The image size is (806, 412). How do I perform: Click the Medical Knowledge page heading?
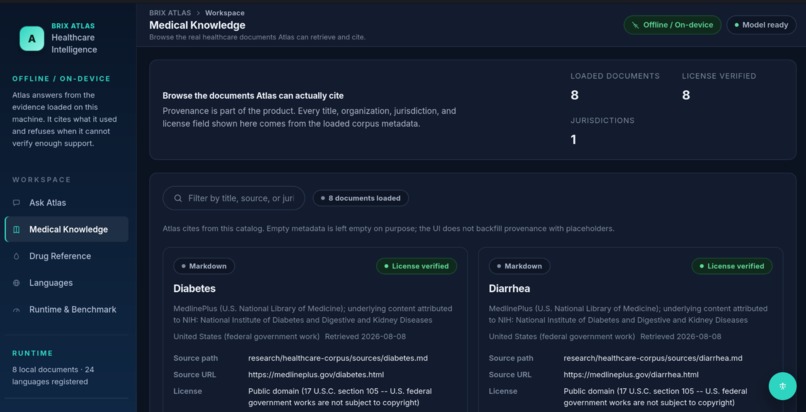(197, 25)
